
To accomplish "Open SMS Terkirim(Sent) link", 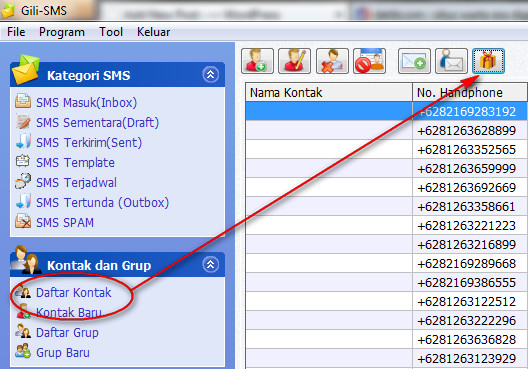I will point(89,142).
